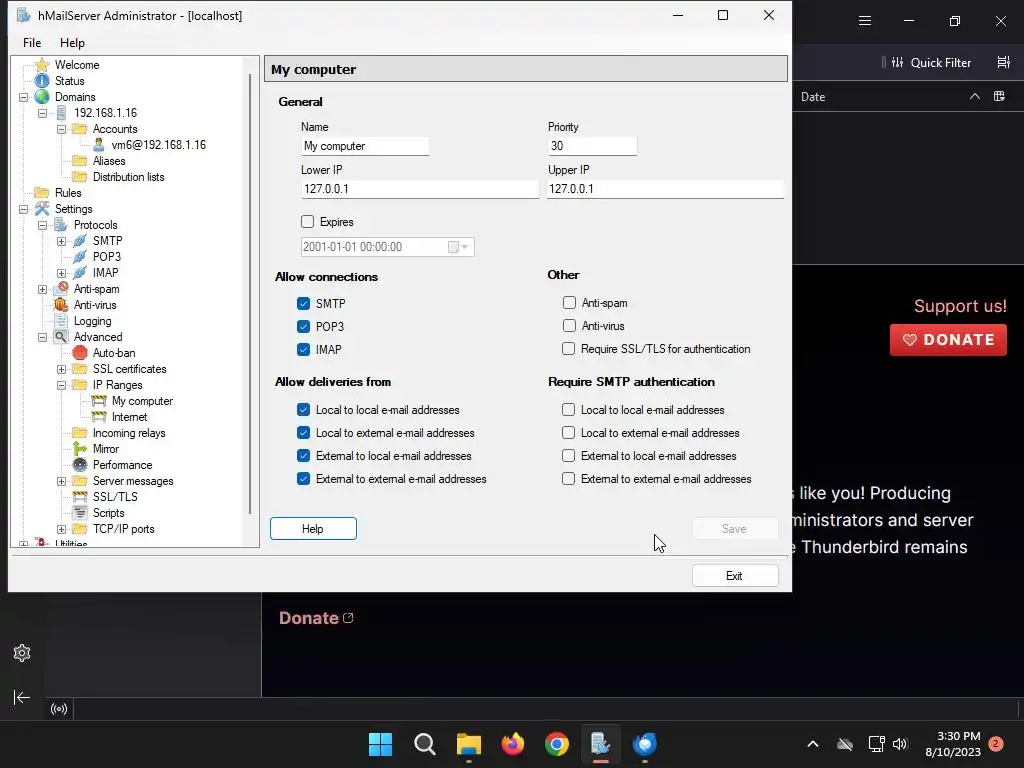Click the 192.168.1.16 domain server icon

[61, 113]
